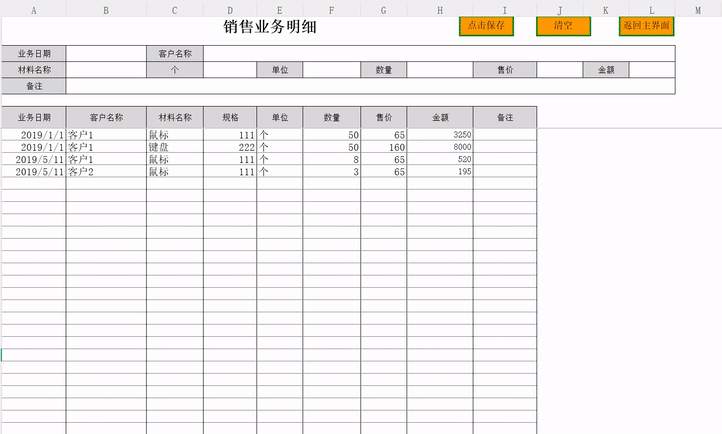Select the amount cell showing 8000

point(440,147)
